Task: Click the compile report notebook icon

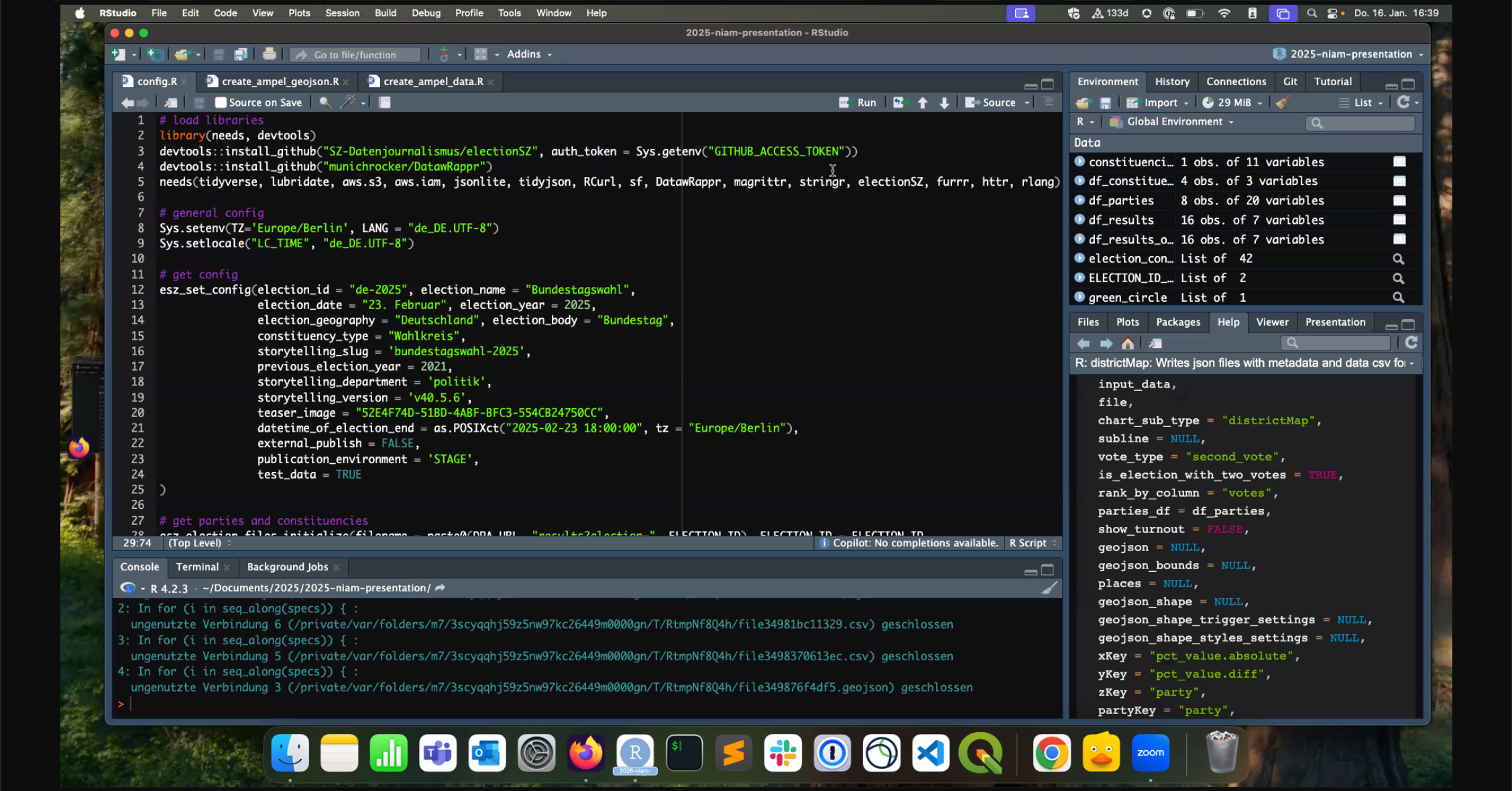Action: coord(384,103)
